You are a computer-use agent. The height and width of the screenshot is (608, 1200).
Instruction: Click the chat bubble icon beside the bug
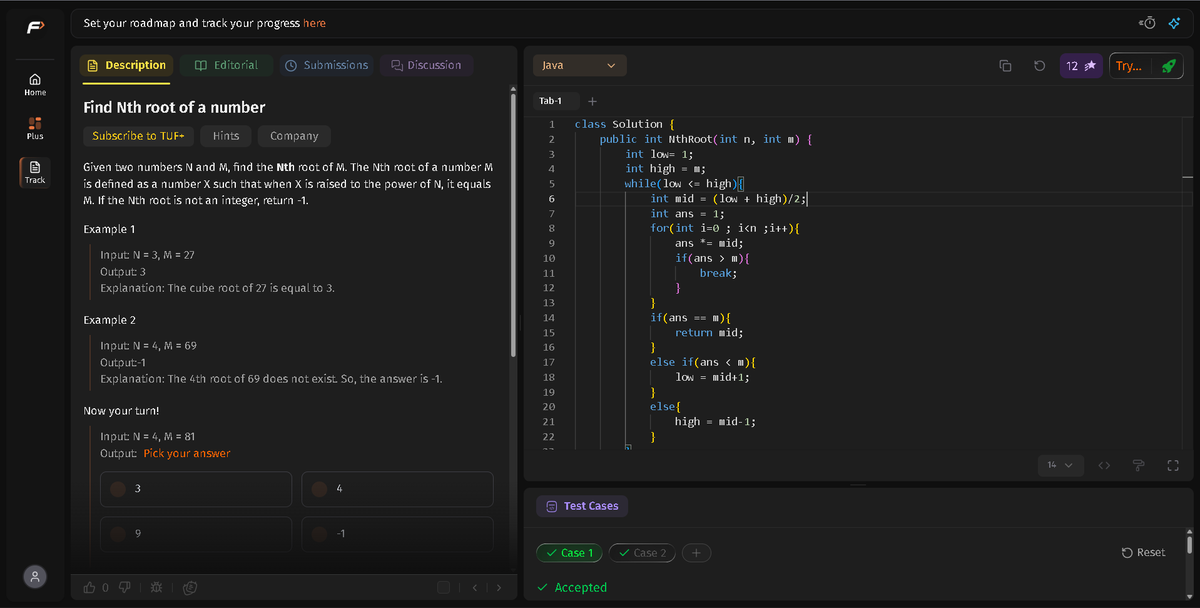click(x=189, y=587)
